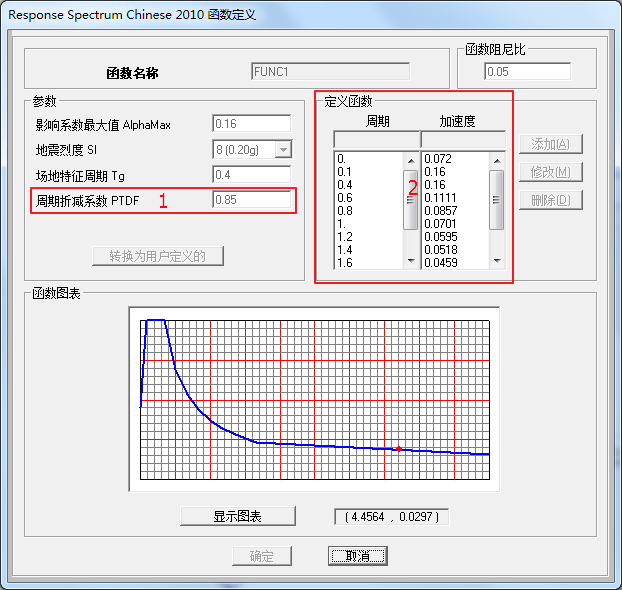622x590 pixels.
Task: Click the red marker point on chart
Action: coord(399,449)
